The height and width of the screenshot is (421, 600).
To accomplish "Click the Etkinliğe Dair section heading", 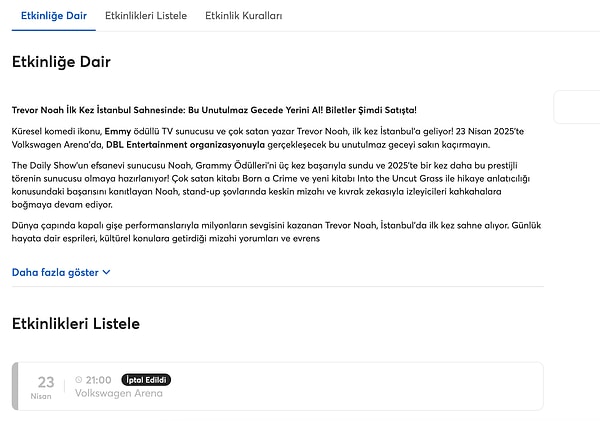I will pyautogui.click(x=61, y=62).
